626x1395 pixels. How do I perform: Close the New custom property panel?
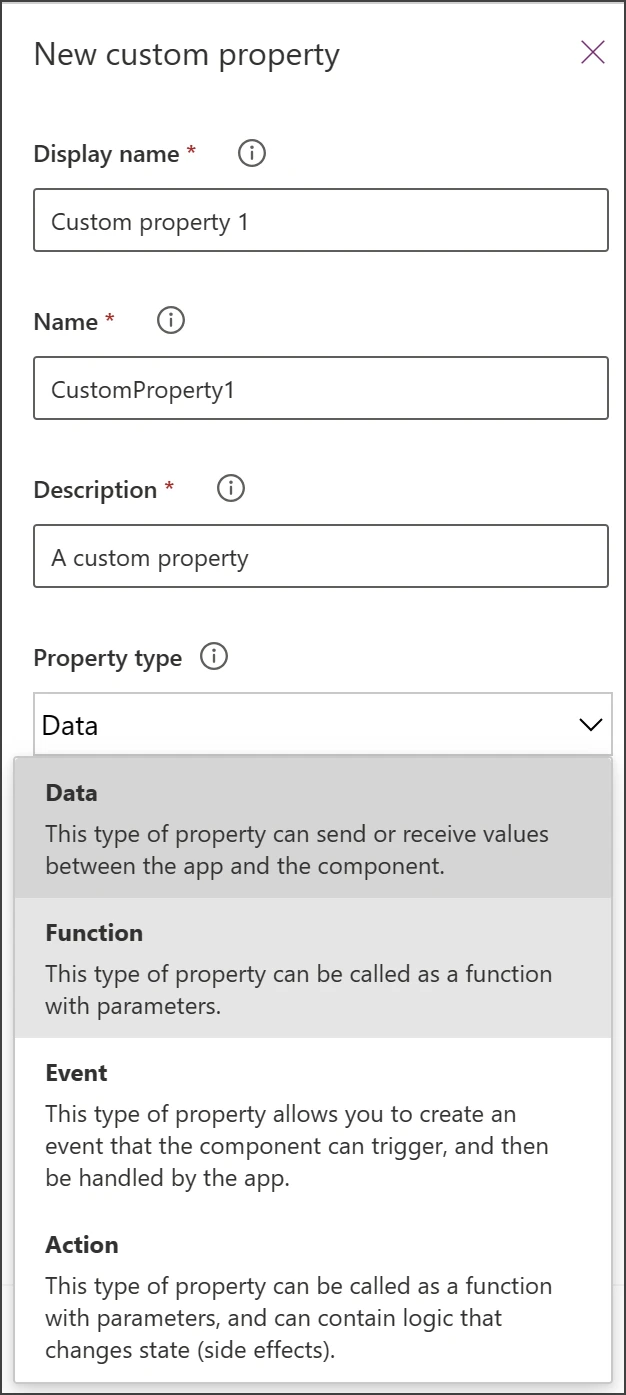(x=593, y=53)
